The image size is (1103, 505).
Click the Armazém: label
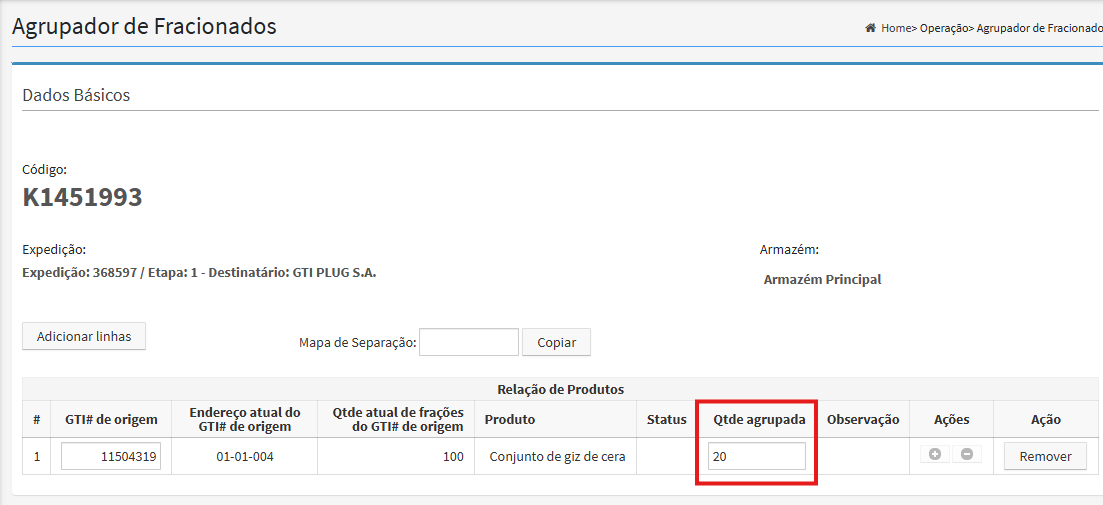(x=789, y=250)
